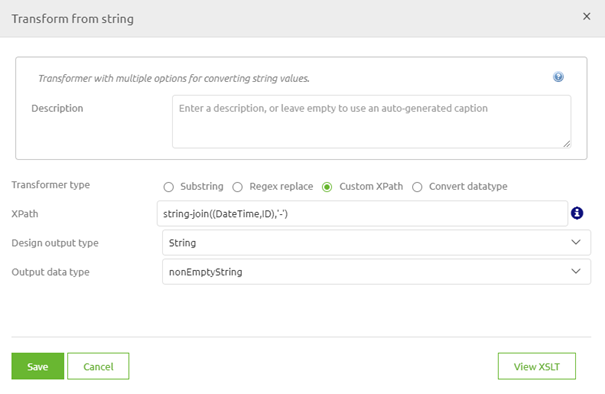Click the italic transformer description text
The image size is (605, 394).
click(174, 78)
